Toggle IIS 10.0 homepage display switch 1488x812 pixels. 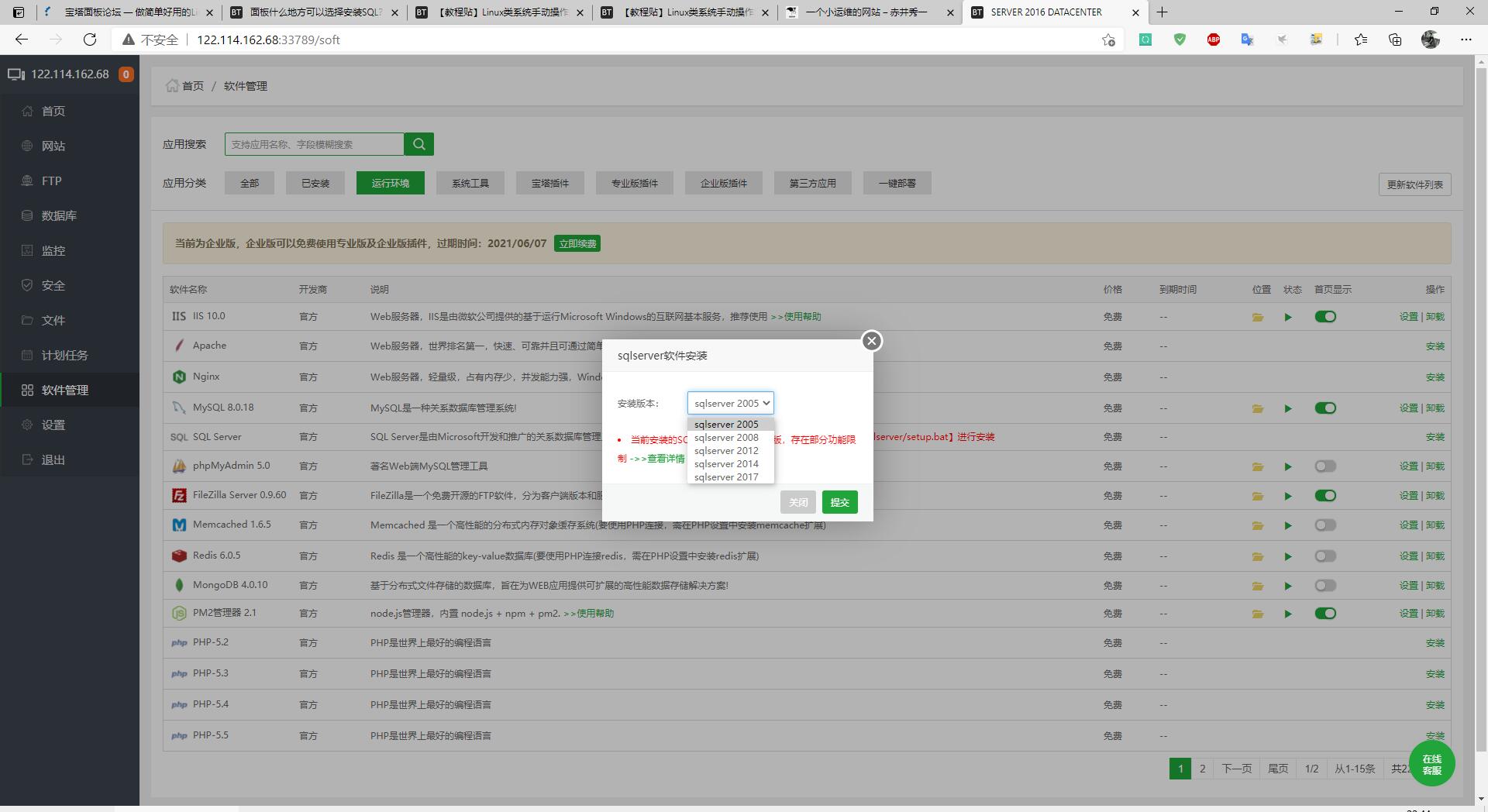tap(1325, 317)
